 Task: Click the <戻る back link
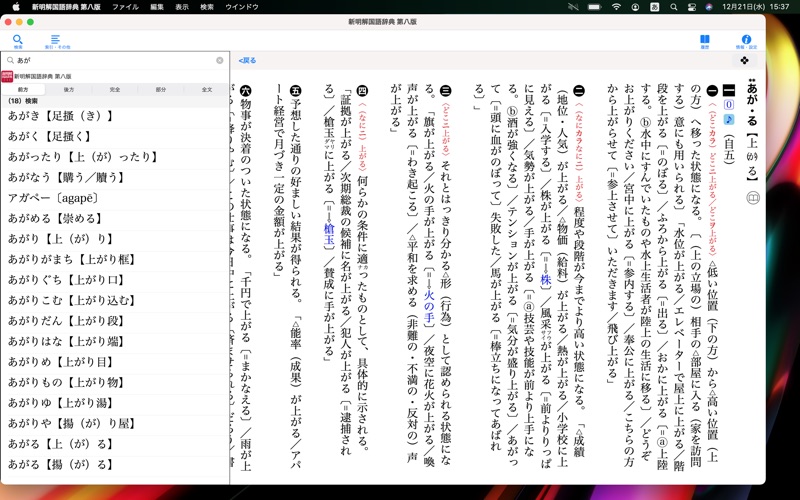(247, 60)
